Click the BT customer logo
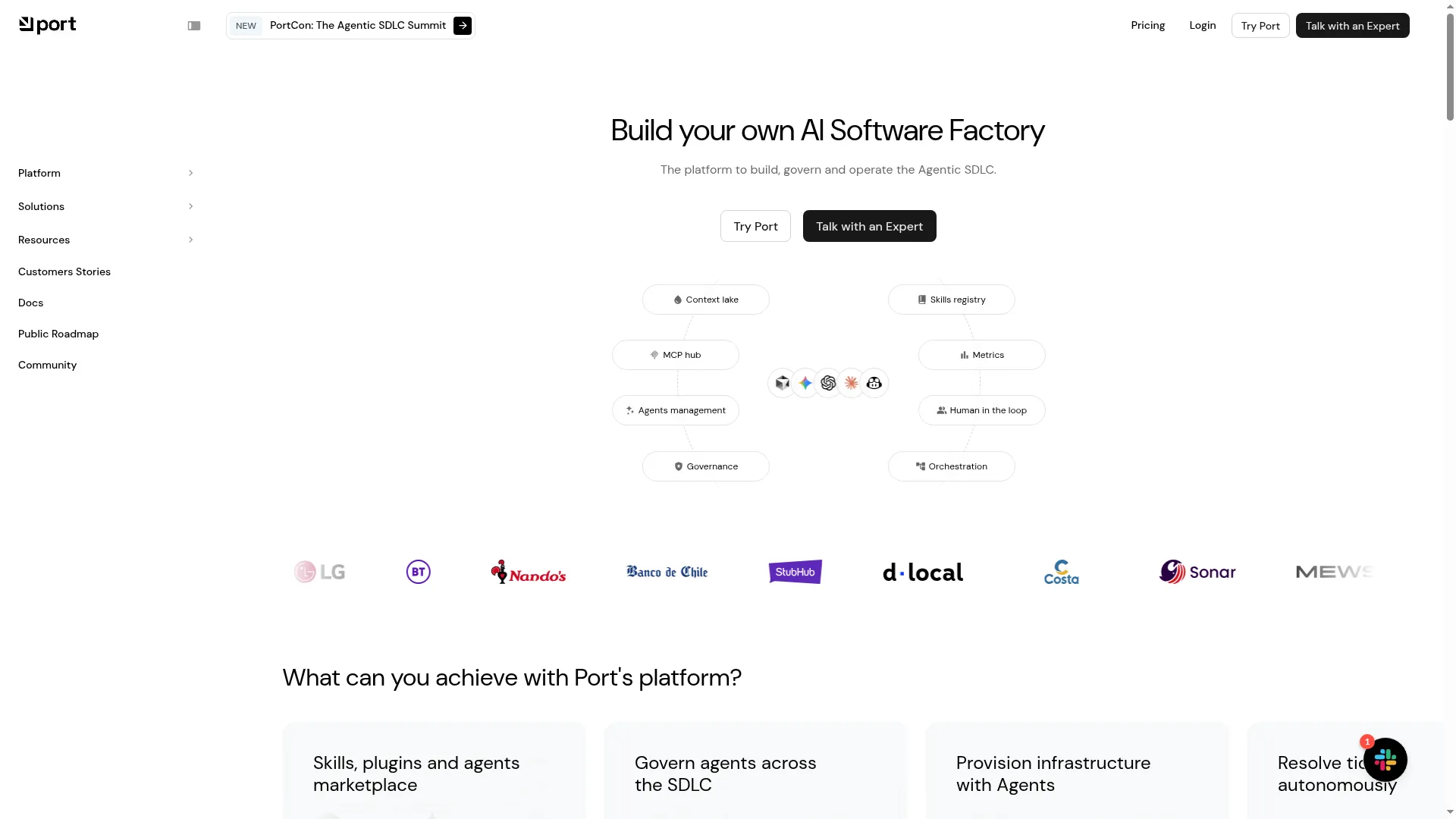Screen dimensions: 1456x819 (419, 572)
